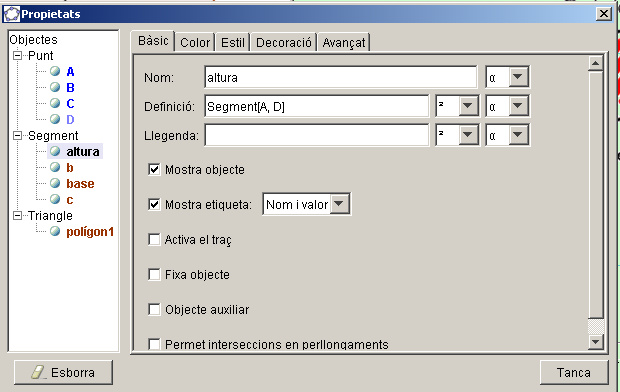Open the α symbol dropdown beside Llegenda
Image resolution: width=620 pixels, height=392 pixels.
[518, 135]
